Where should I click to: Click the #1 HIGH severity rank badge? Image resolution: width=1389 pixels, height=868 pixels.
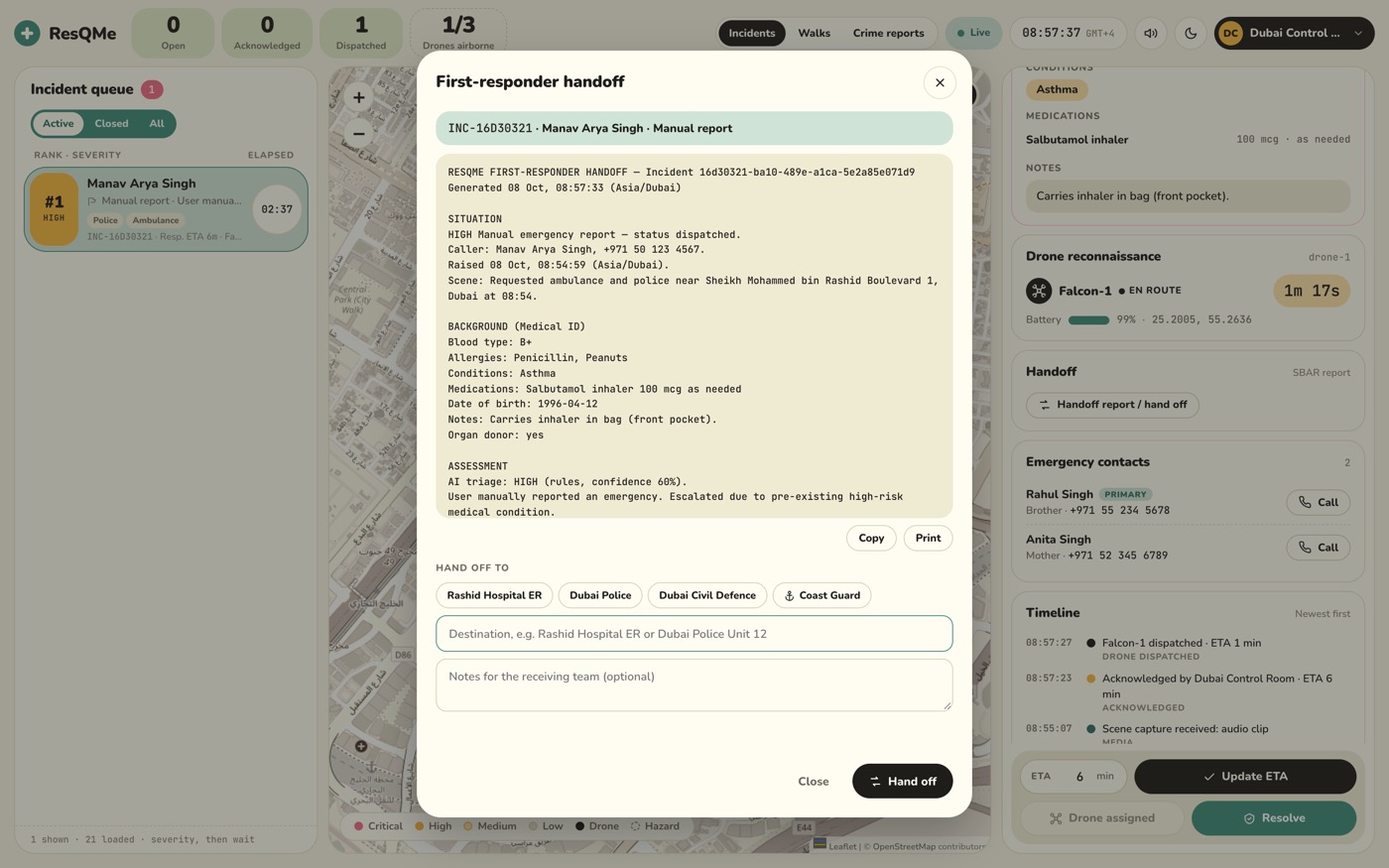[54, 209]
